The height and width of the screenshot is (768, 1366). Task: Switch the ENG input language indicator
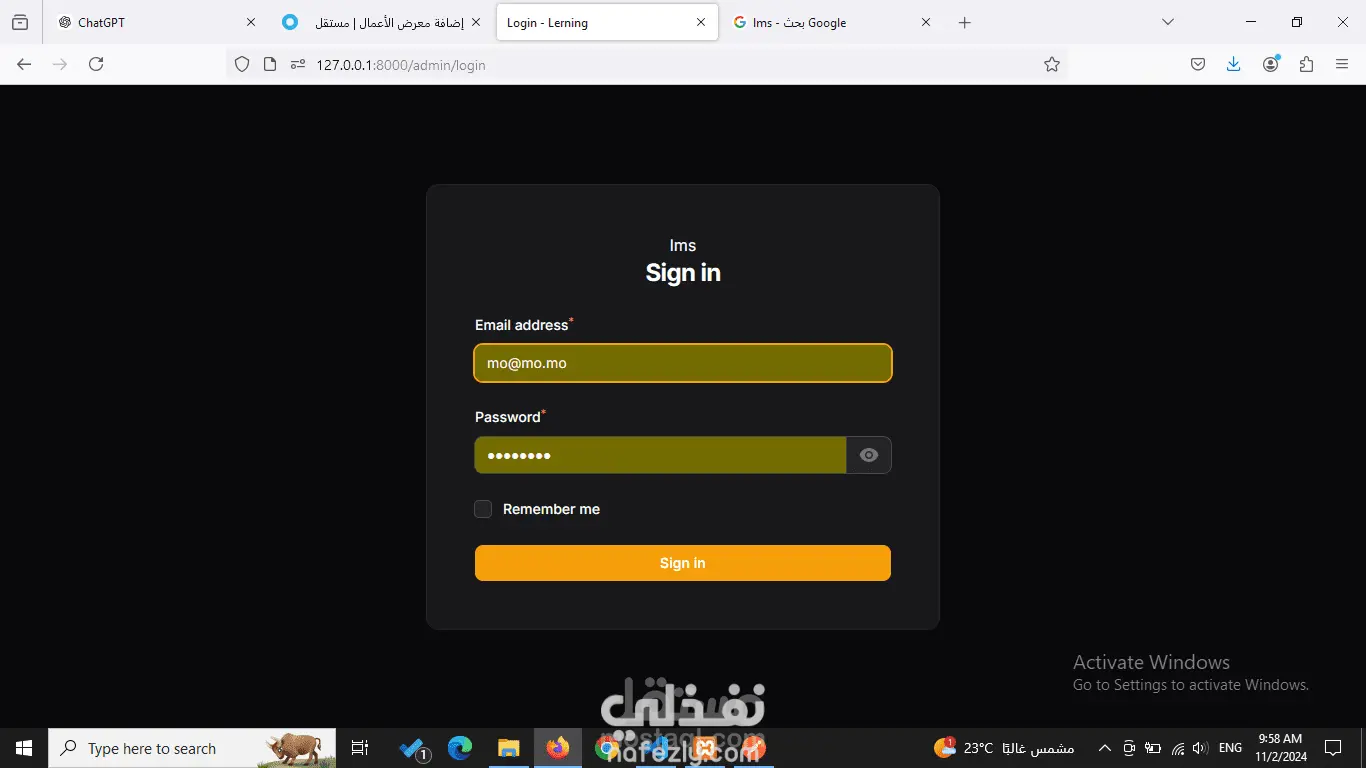point(1231,748)
